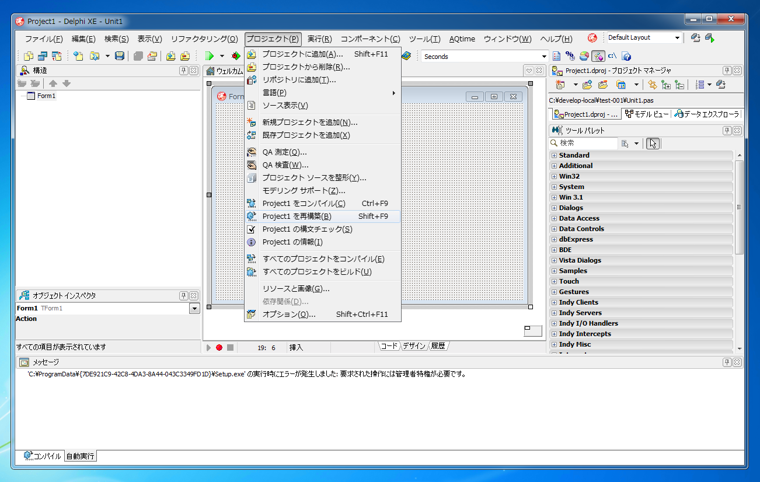The width and height of the screenshot is (760, 482).
Task: Click the red Embarcadero globe icon
Action: pyautogui.click(x=592, y=38)
